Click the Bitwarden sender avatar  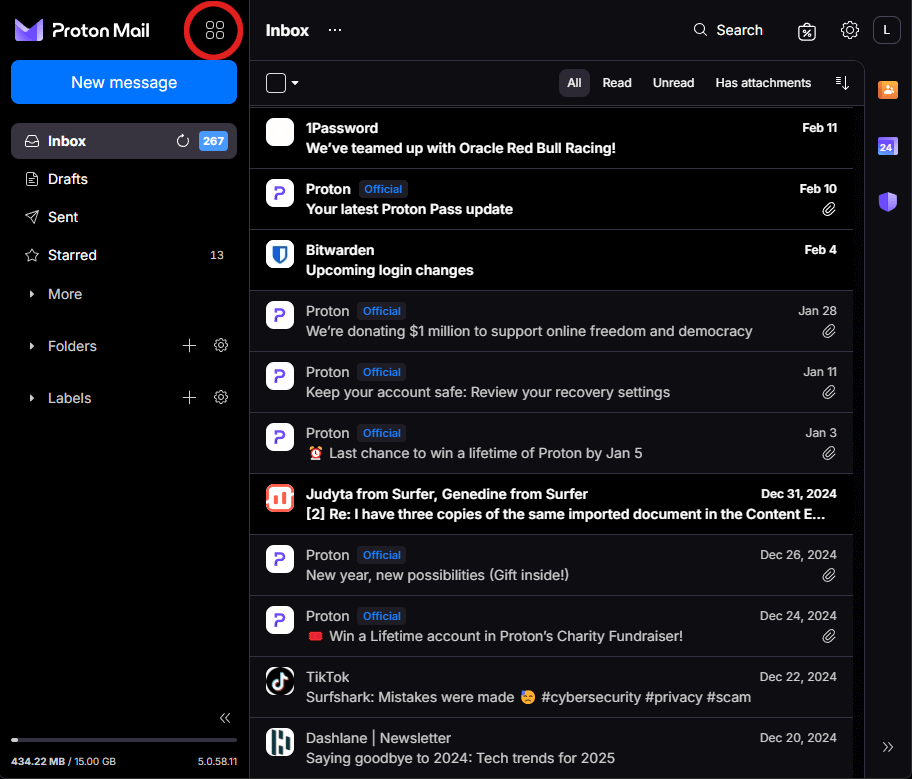[280, 254]
